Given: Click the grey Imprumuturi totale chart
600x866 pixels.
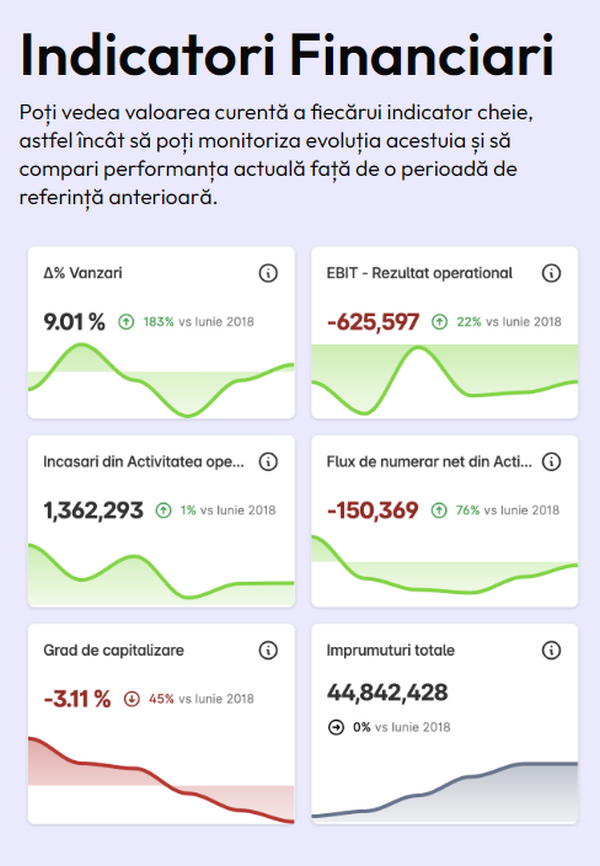Looking at the screenshot, I should 444,792.
